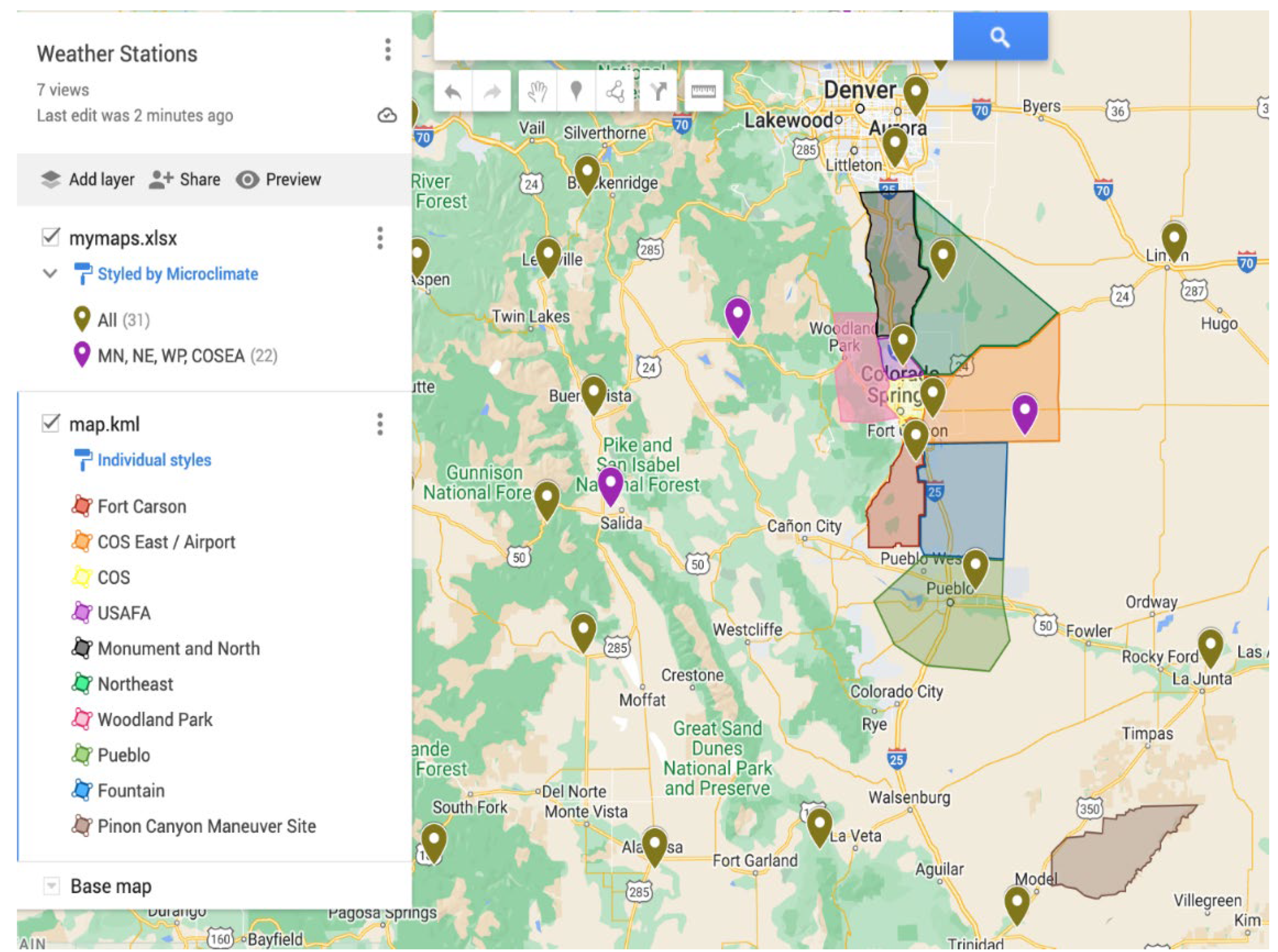Viewport: 1278px width, 952px height.
Task: Open the Weather Stations map options menu
Action: 388,50
